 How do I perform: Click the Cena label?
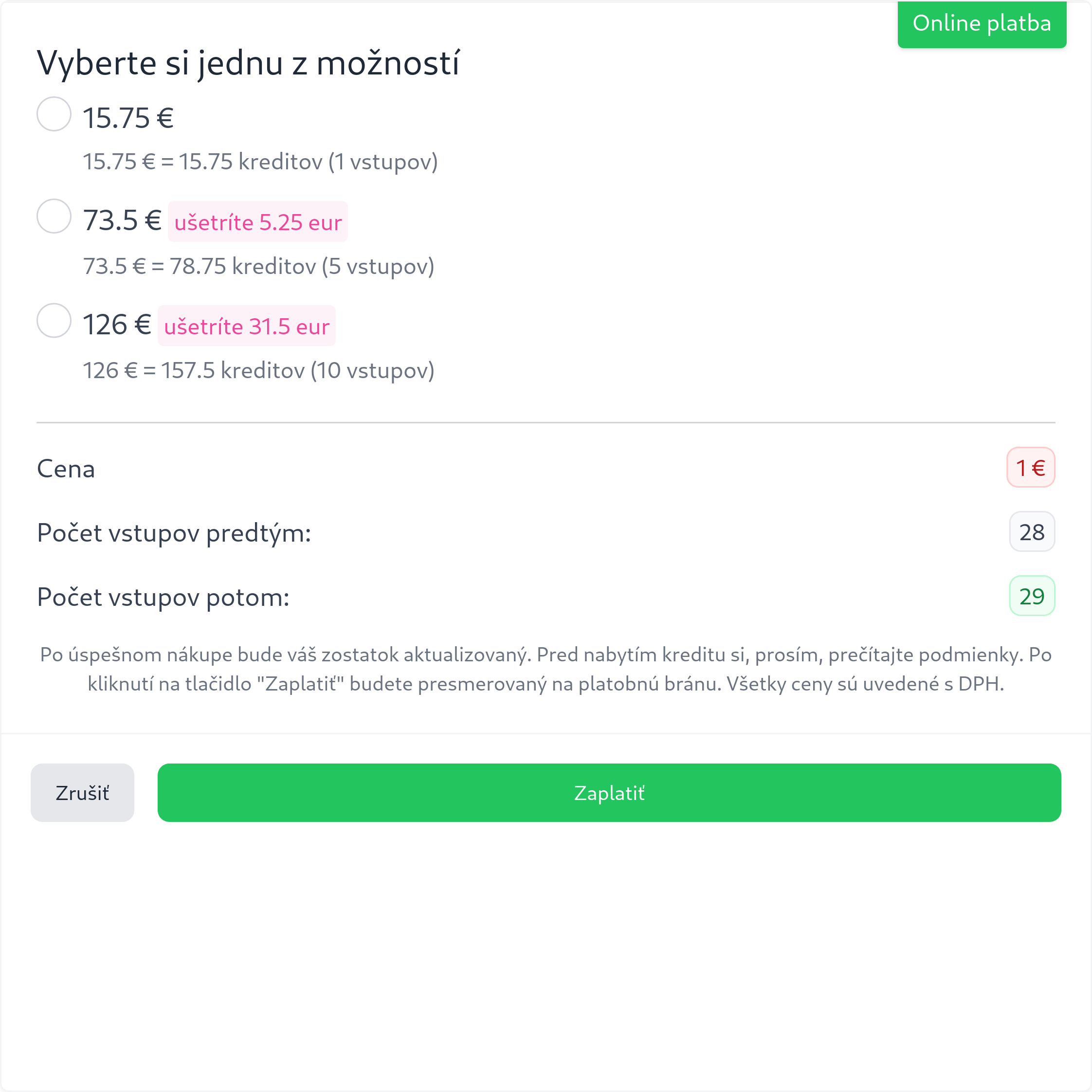66,468
